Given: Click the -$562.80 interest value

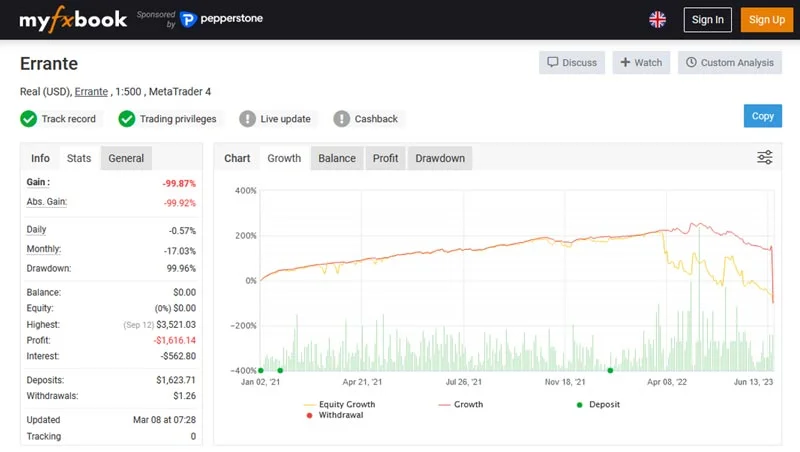Looking at the screenshot, I should (178, 356).
